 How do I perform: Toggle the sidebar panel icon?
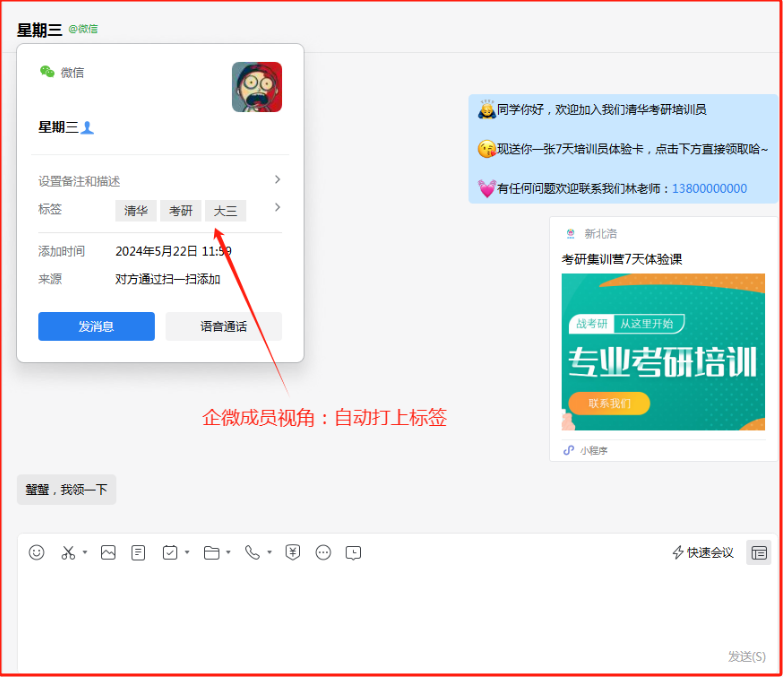758,553
